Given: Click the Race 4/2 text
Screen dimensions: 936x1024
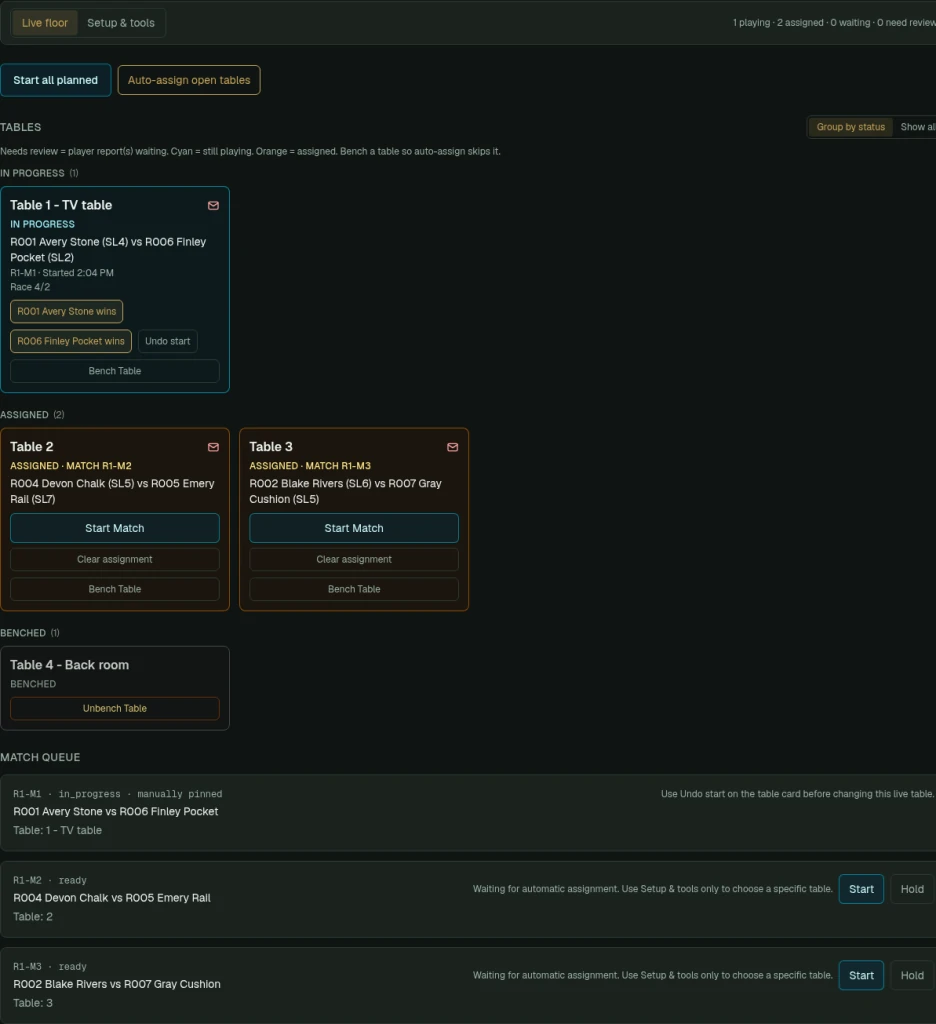Looking at the screenshot, I should (x=30, y=287).
